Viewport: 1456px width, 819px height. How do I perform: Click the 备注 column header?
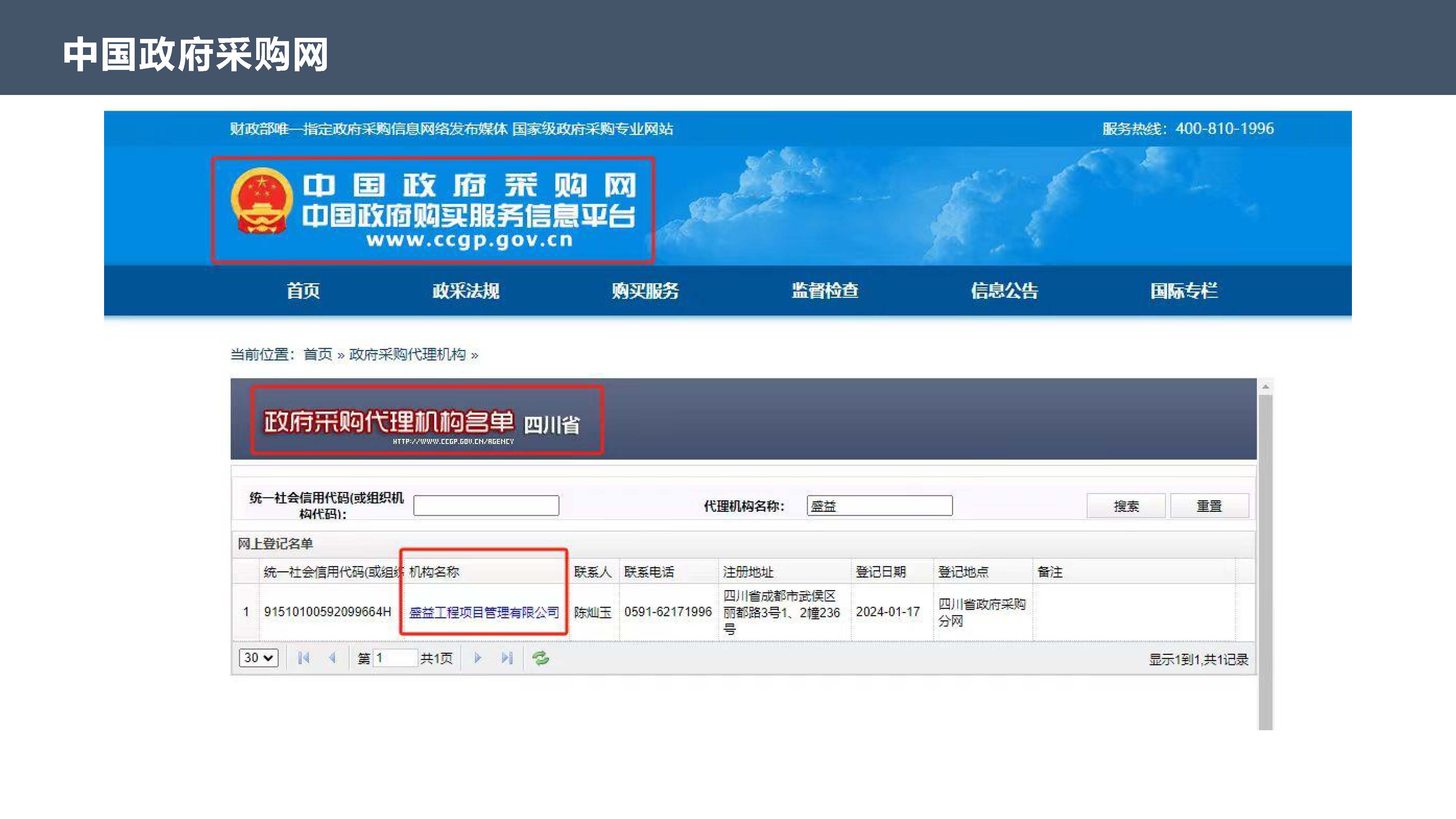1134,572
